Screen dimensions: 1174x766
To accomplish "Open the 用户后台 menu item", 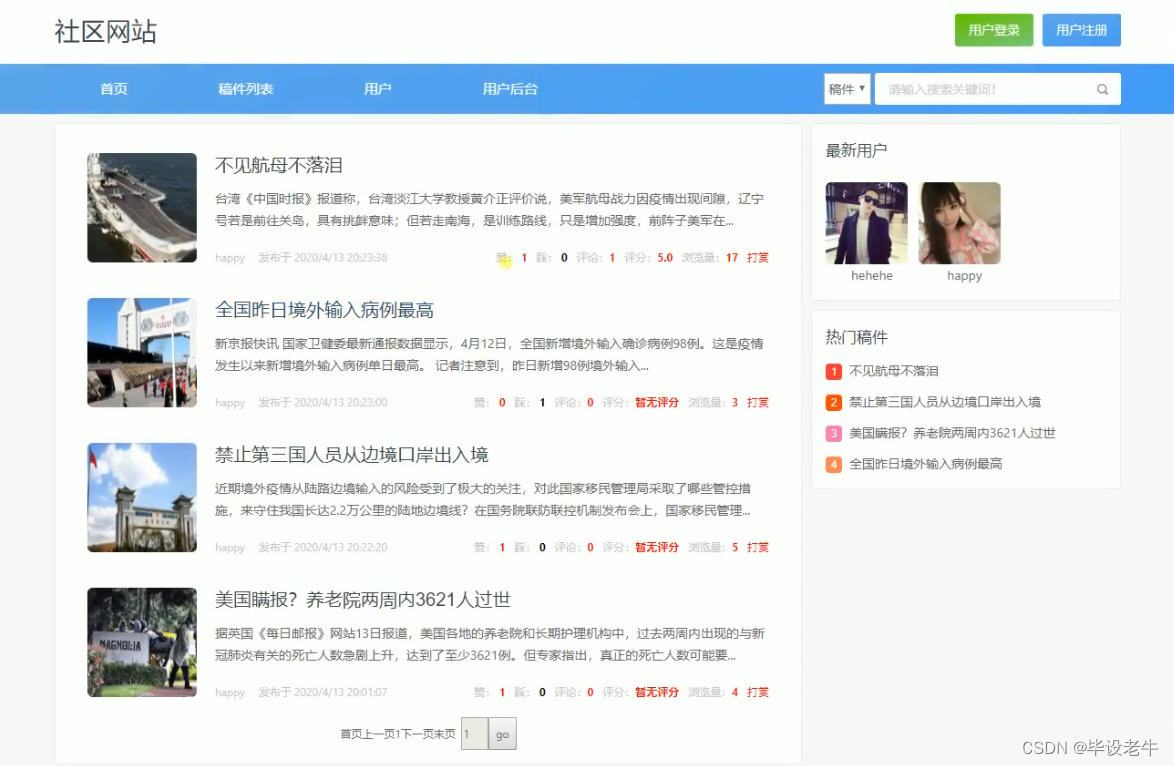I will (508, 89).
